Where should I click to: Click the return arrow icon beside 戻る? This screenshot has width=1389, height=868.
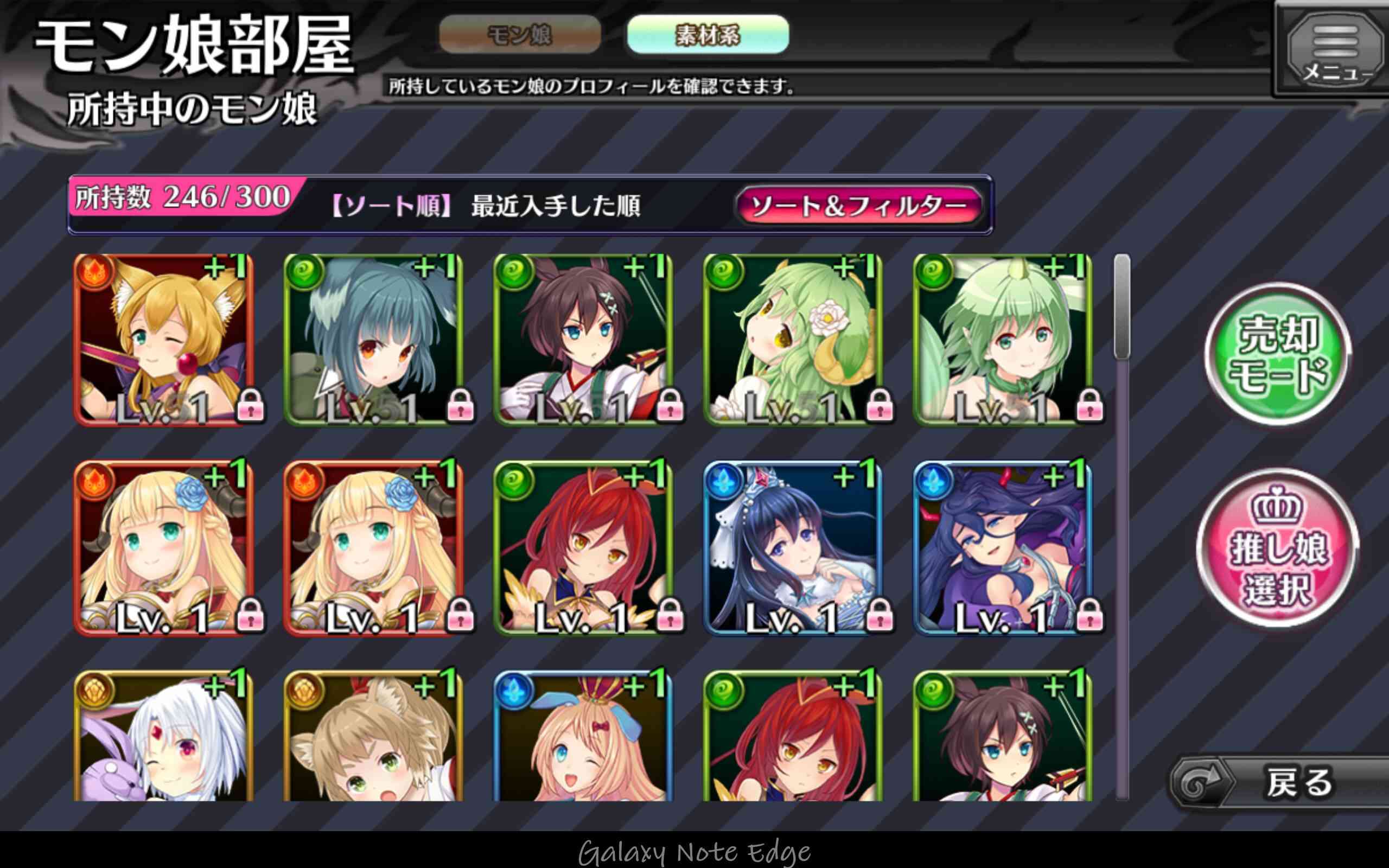click(x=1198, y=782)
